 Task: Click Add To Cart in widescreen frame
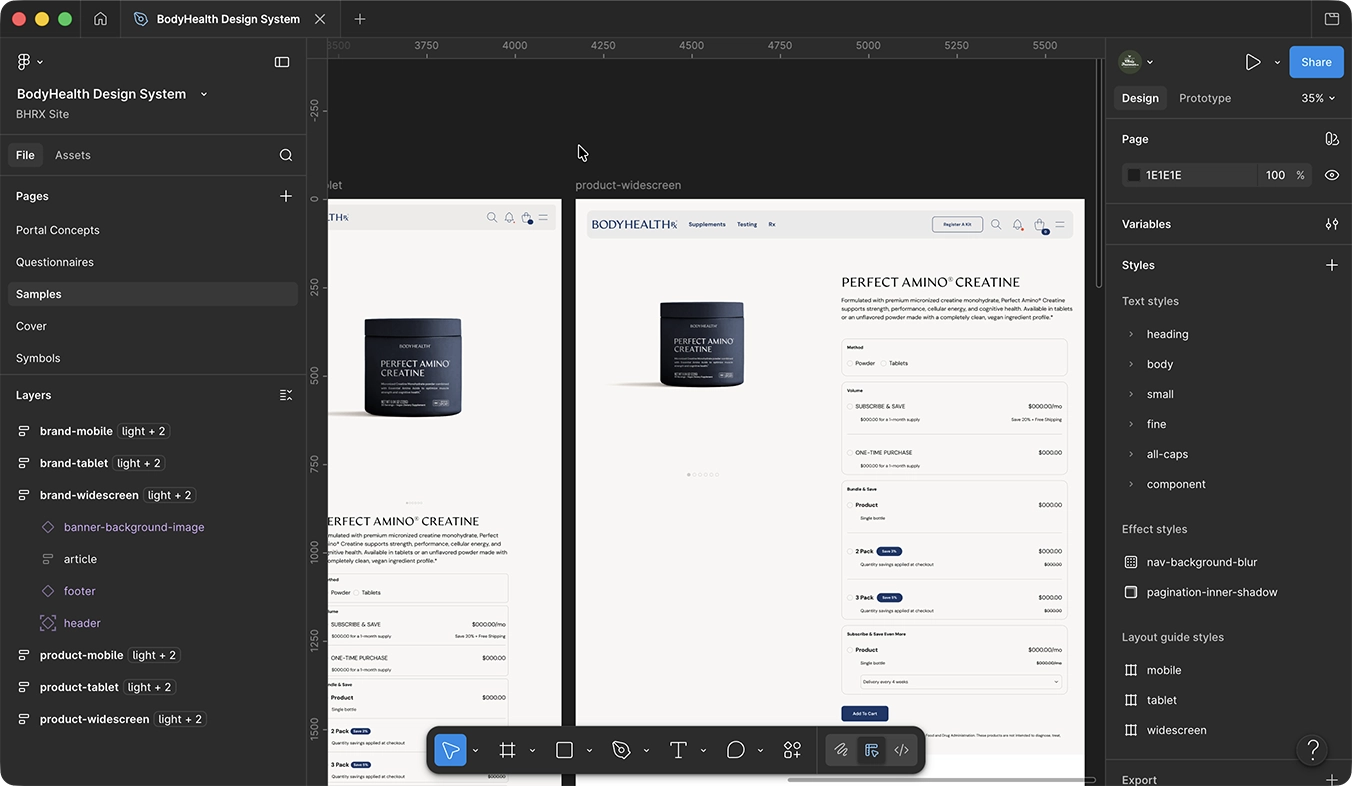point(865,713)
